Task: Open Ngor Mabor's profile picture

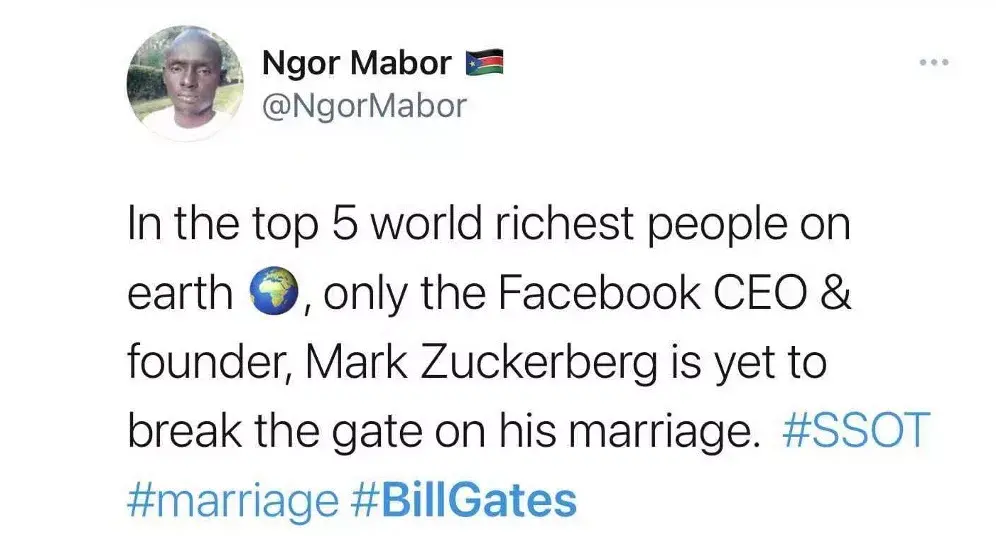Action: [185, 83]
